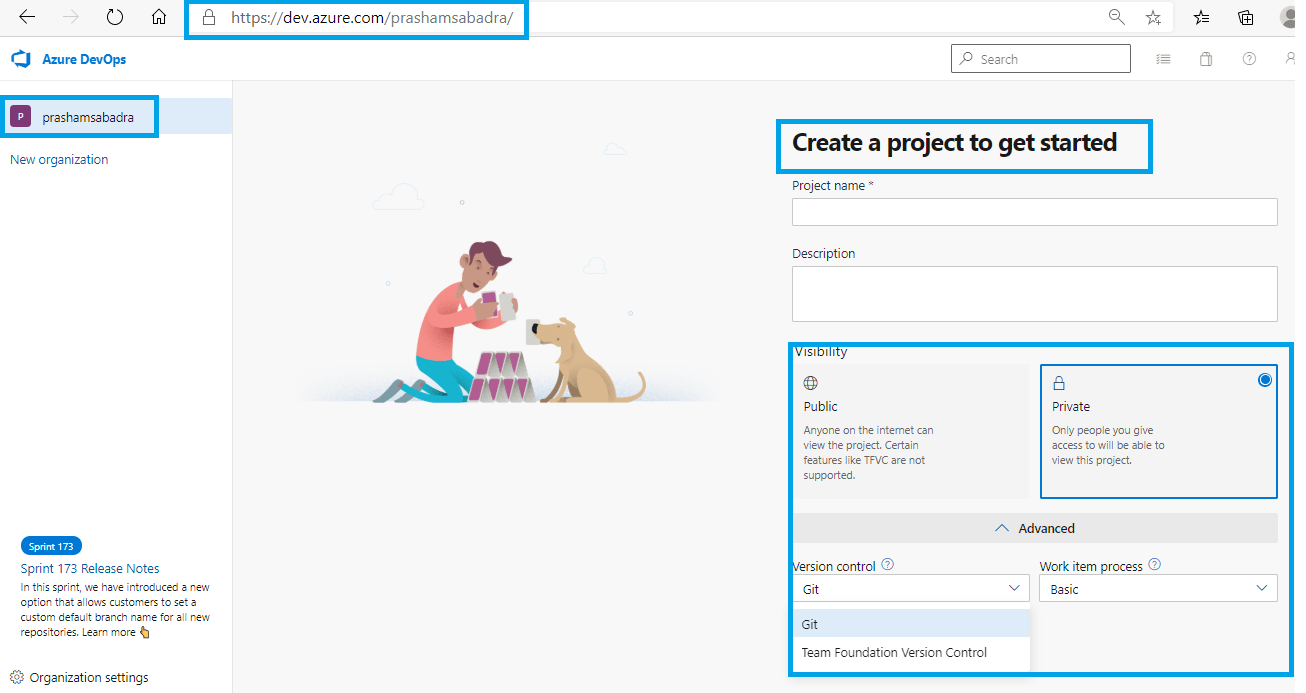Viewport: 1306px width, 693px height.
Task: Select Team Foundation Version Control from the list
Action: point(895,653)
